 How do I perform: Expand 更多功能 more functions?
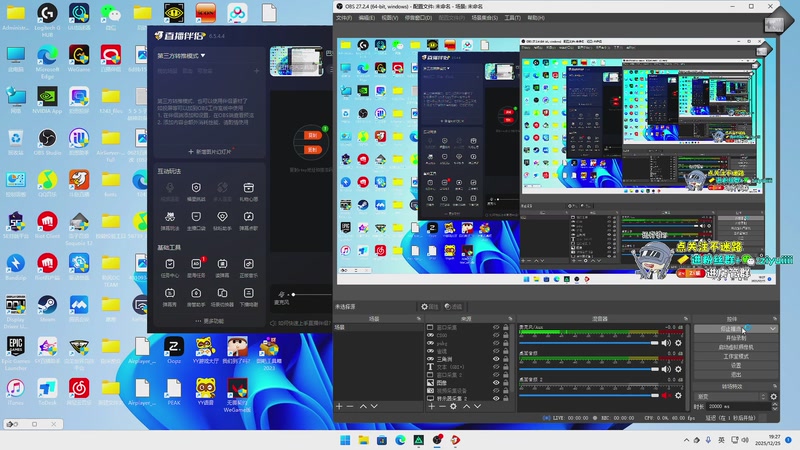coord(209,321)
